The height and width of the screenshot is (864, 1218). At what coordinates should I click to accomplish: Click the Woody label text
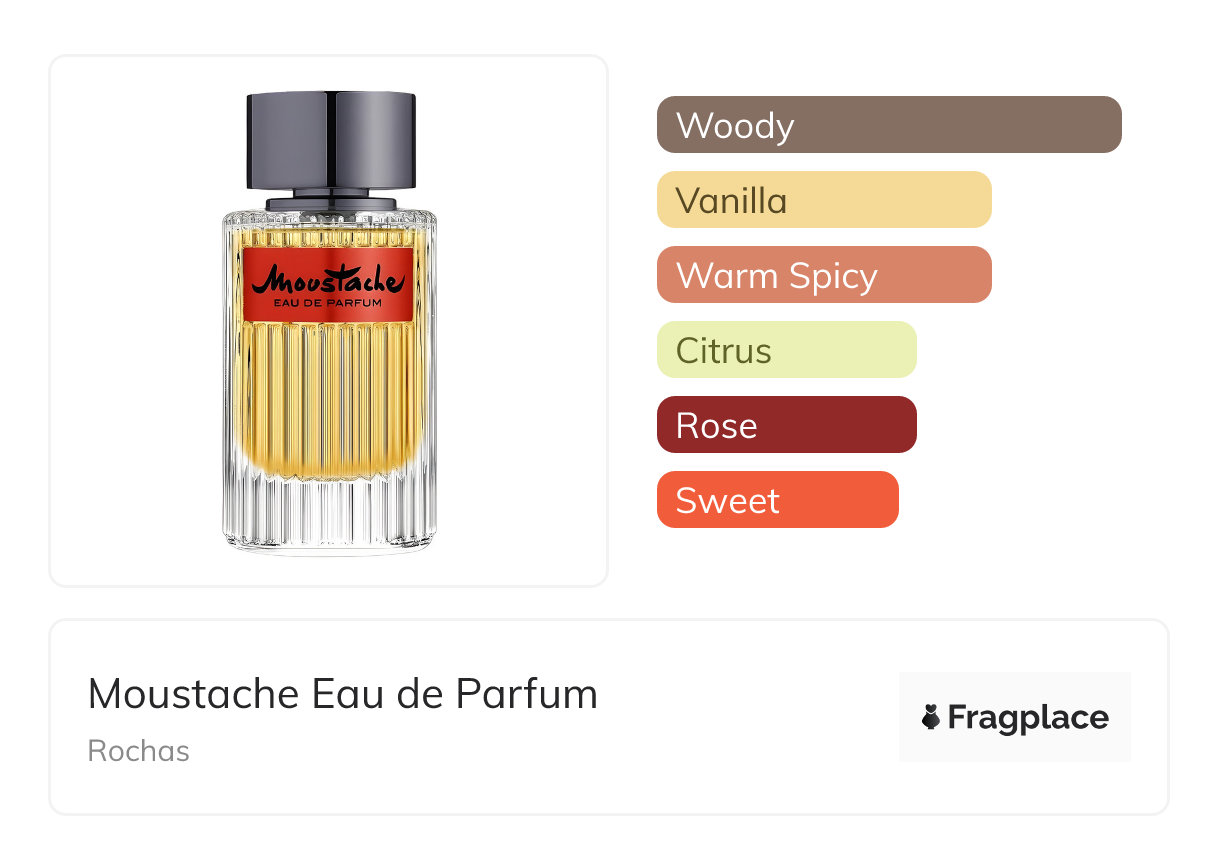735,126
